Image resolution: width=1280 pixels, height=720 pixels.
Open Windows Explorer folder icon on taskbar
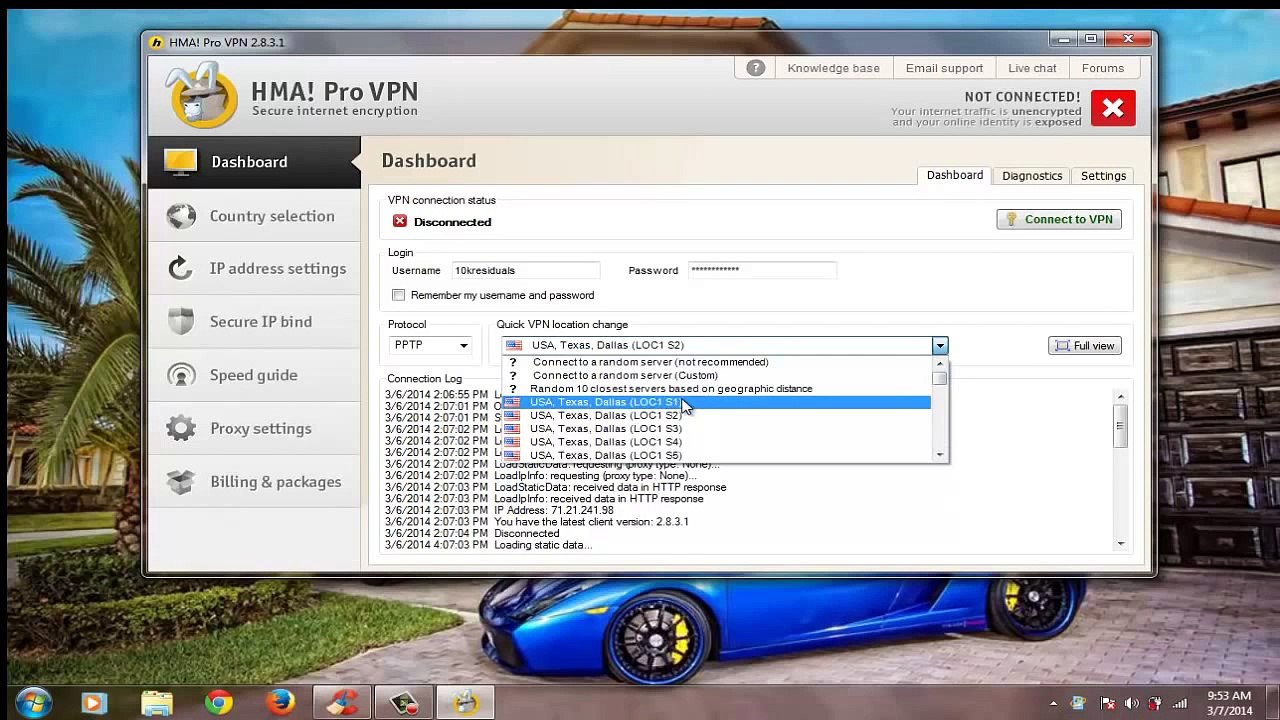point(157,702)
